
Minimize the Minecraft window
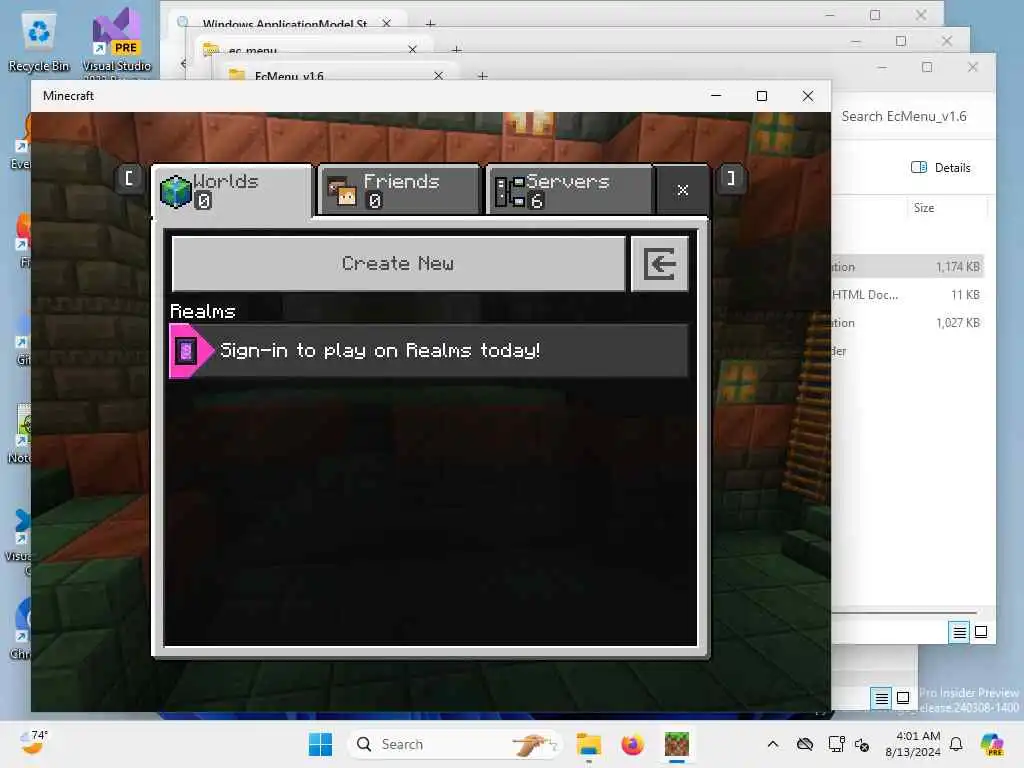716,96
